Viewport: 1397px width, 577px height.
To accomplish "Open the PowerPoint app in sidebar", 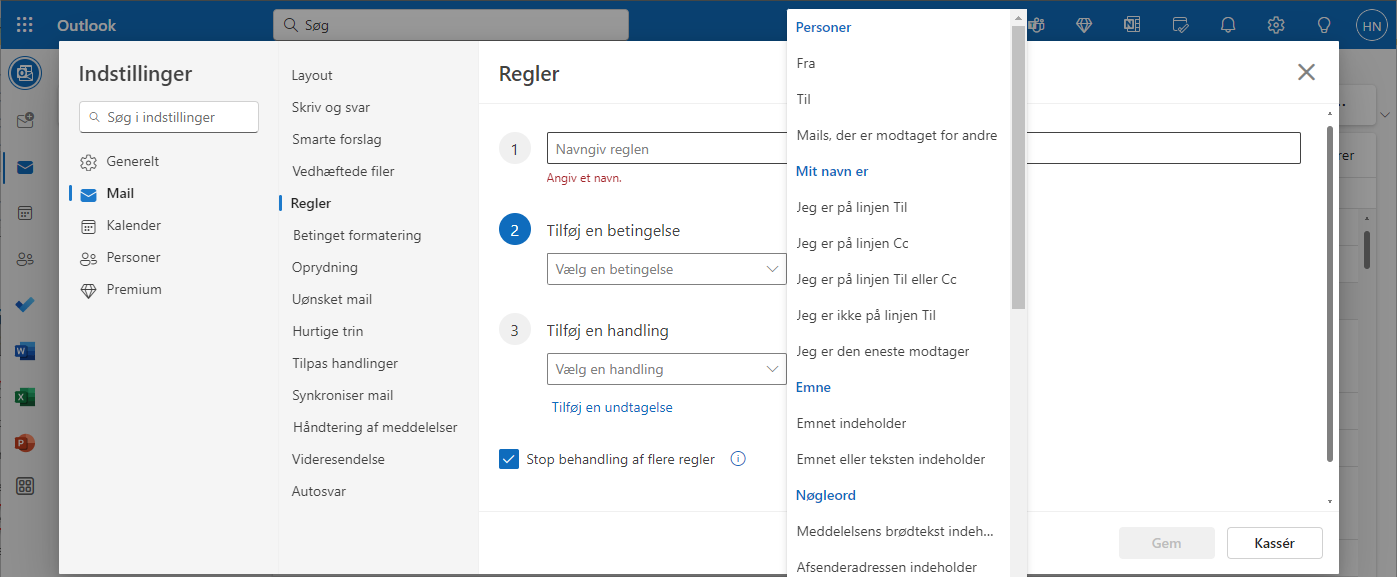I will click(x=25, y=442).
